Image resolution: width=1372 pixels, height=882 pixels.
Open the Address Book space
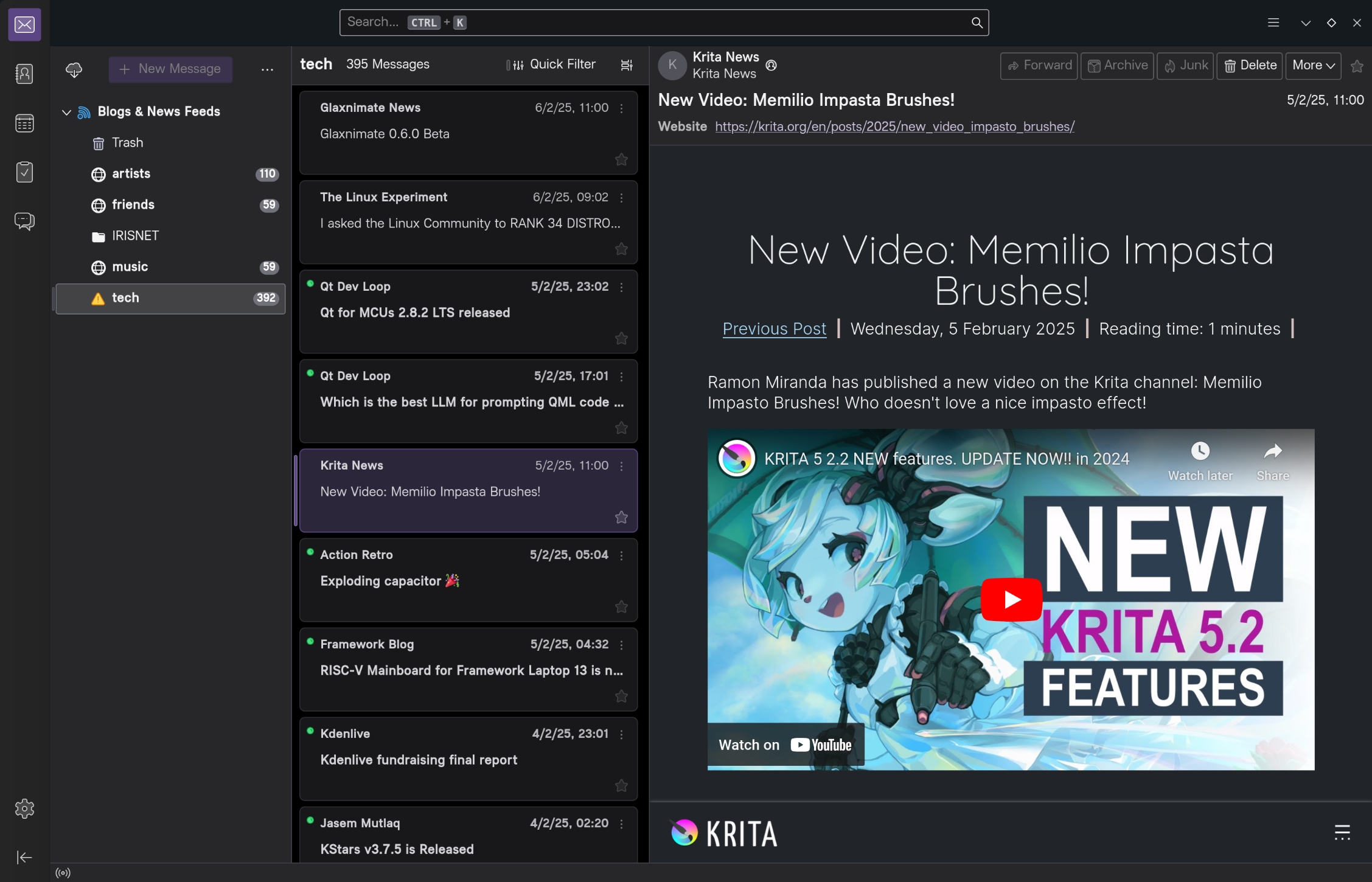coord(24,74)
